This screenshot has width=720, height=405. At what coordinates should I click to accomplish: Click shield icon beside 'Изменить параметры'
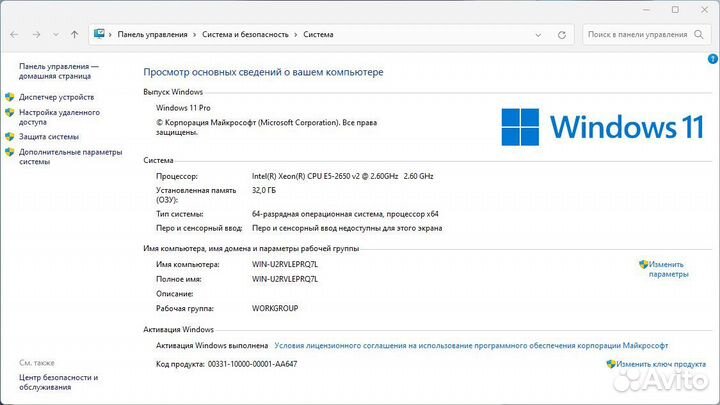[643, 264]
